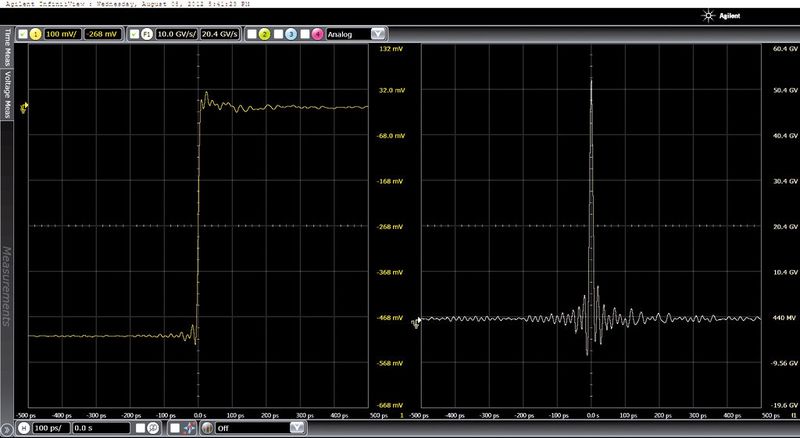Toggle the zoom checkbox
Viewport: 800px width, 438px height.
[140, 428]
